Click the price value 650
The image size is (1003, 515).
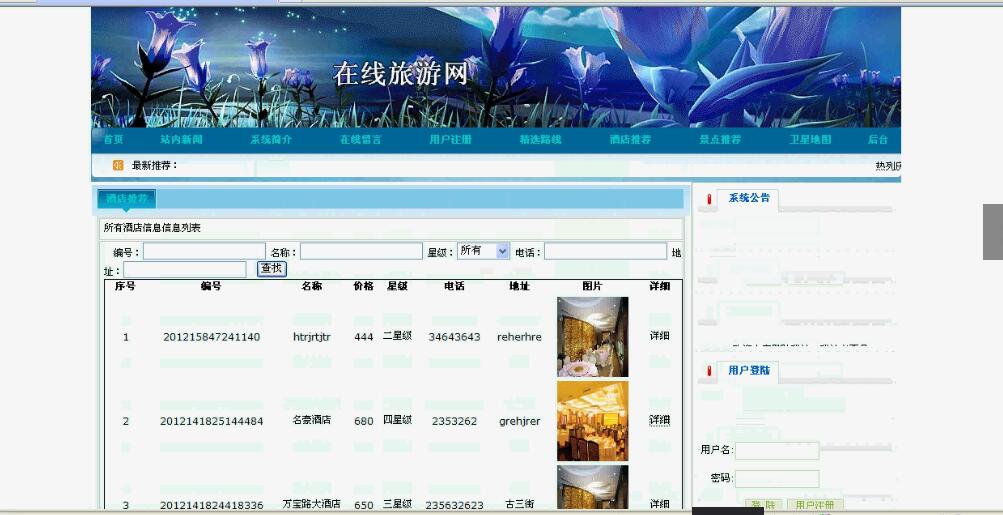[x=363, y=505]
